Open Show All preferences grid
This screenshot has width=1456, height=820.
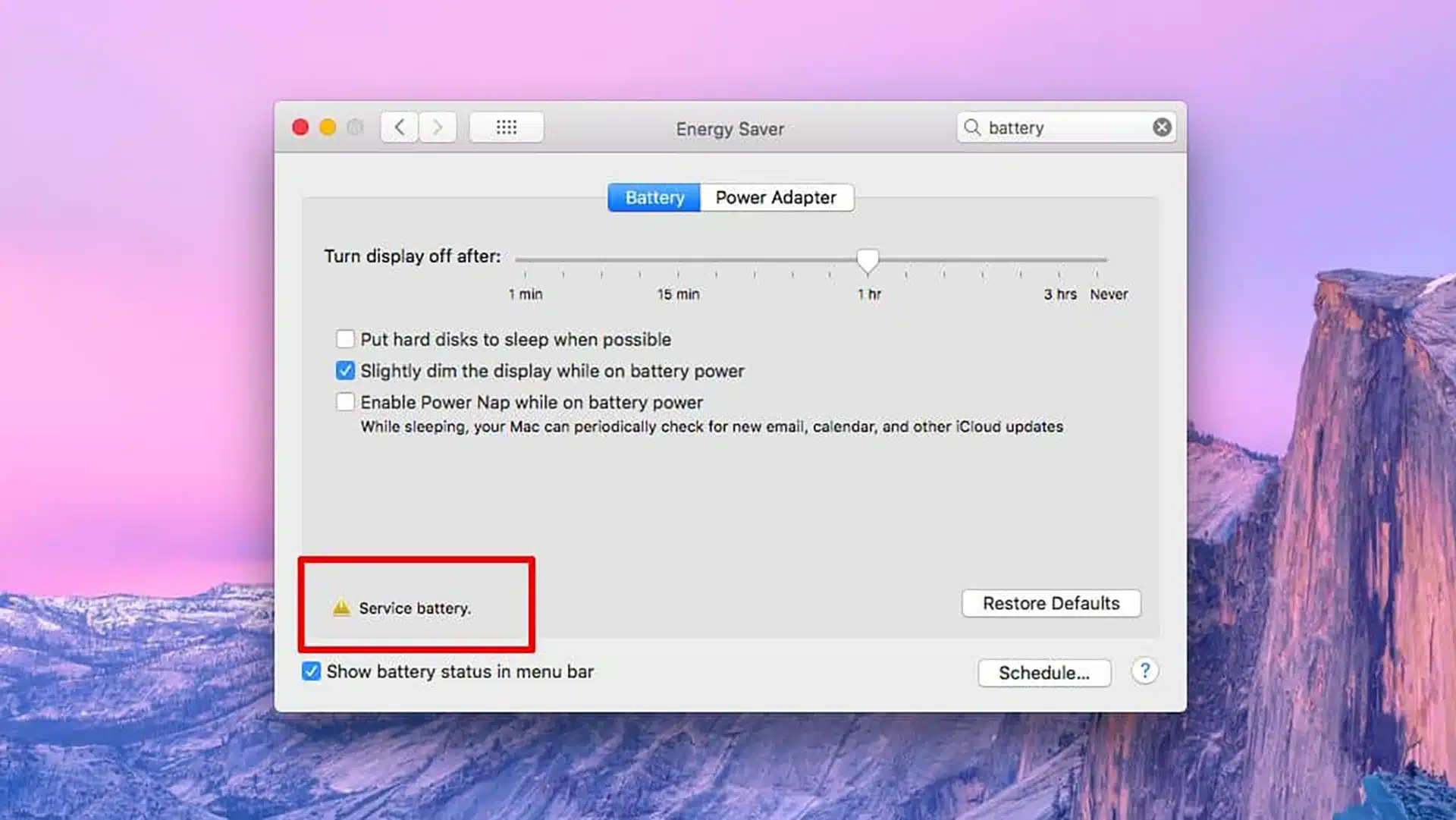tap(506, 127)
